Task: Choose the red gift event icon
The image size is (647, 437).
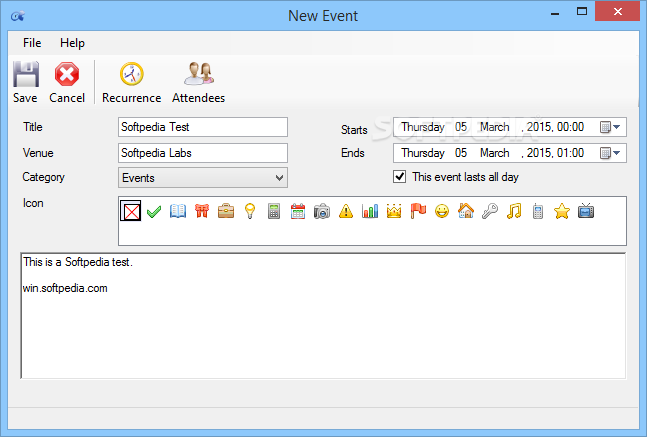Action: coord(202,211)
